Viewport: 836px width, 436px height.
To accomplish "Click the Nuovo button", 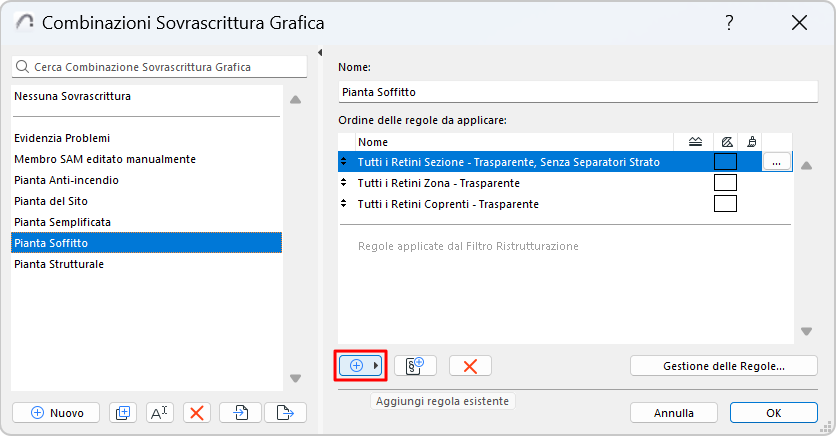I will 56,412.
